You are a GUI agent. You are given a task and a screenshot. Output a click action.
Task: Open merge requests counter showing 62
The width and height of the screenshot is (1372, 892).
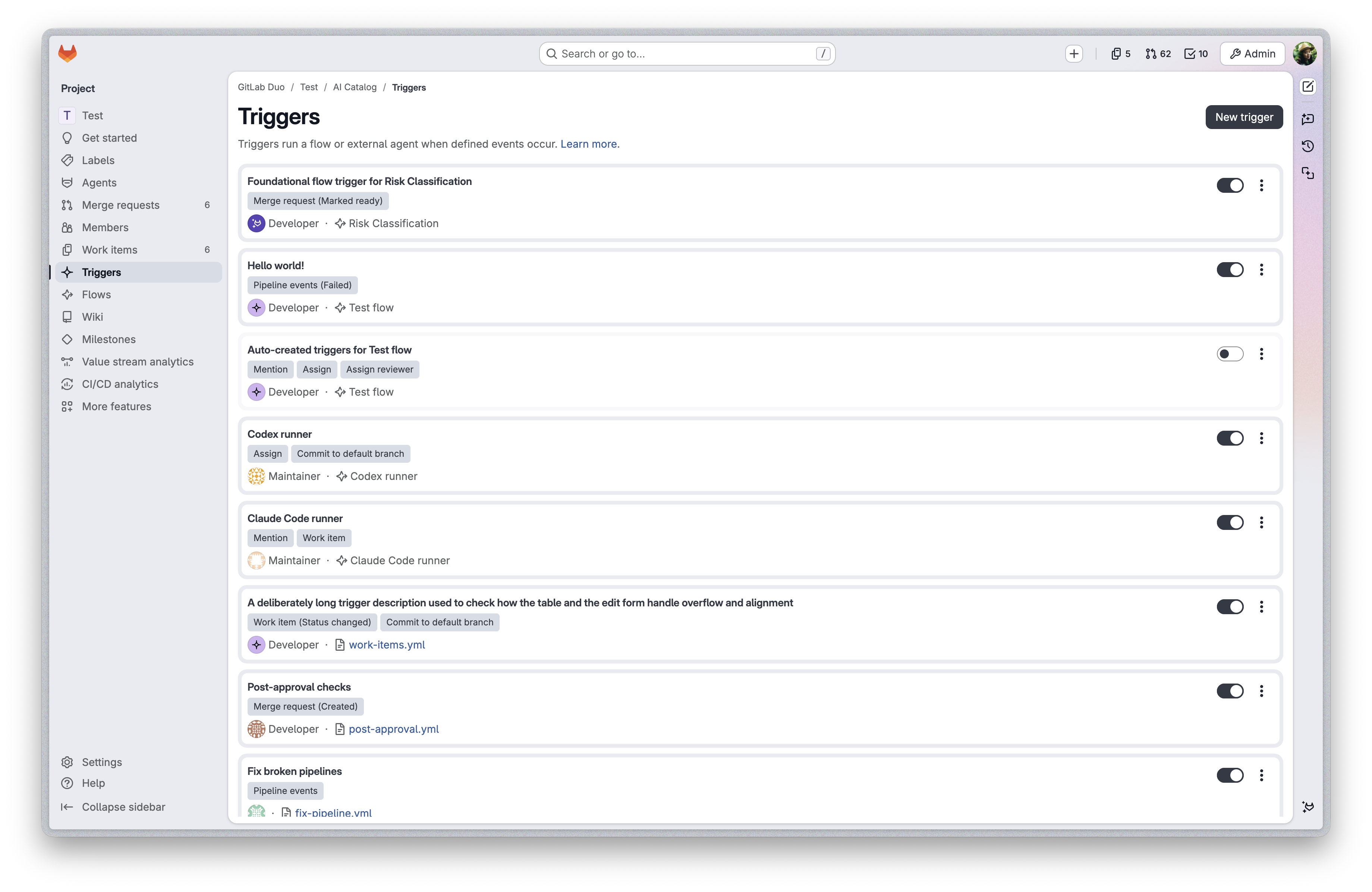click(x=1158, y=54)
